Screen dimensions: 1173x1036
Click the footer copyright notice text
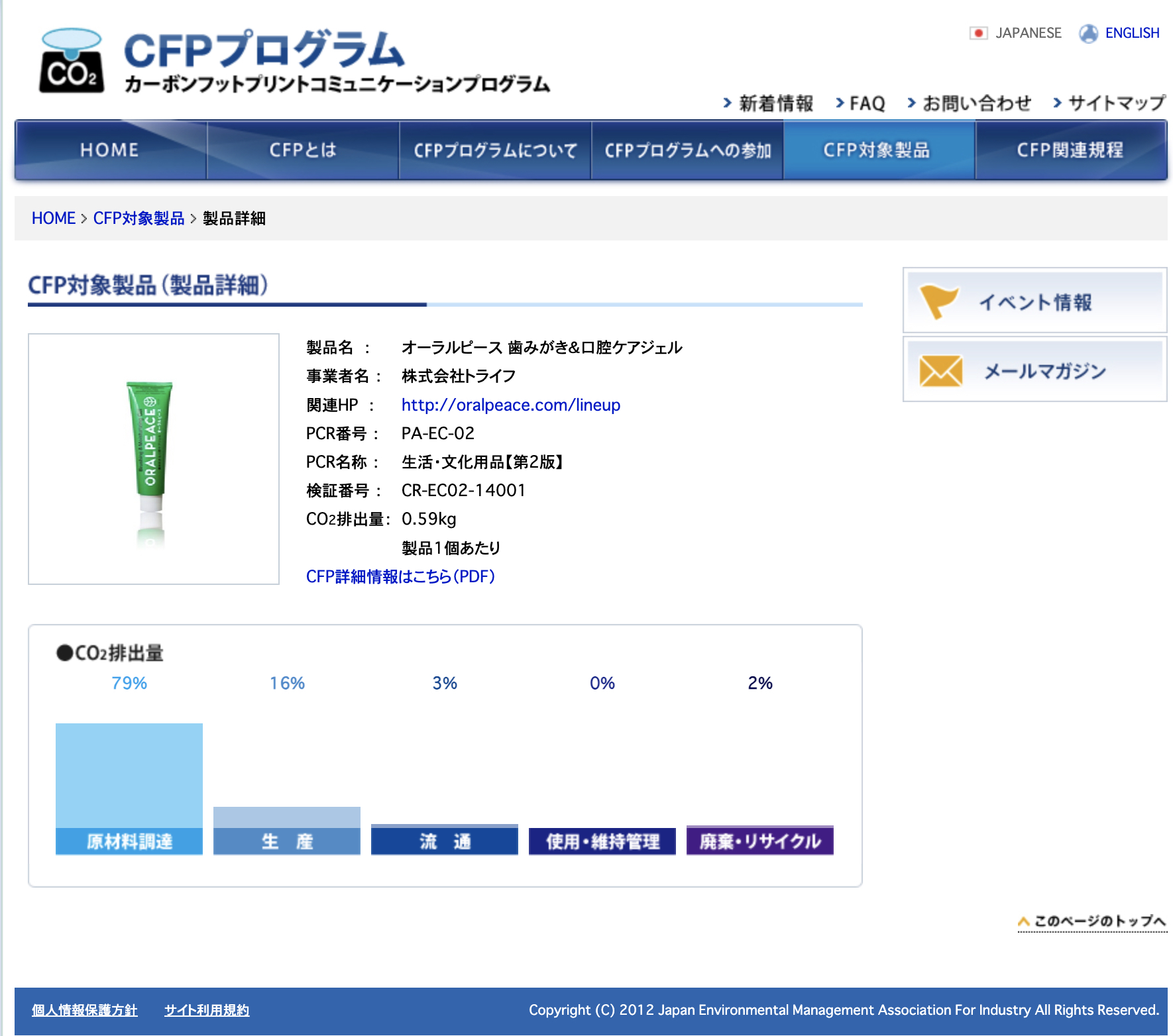pos(844,1010)
